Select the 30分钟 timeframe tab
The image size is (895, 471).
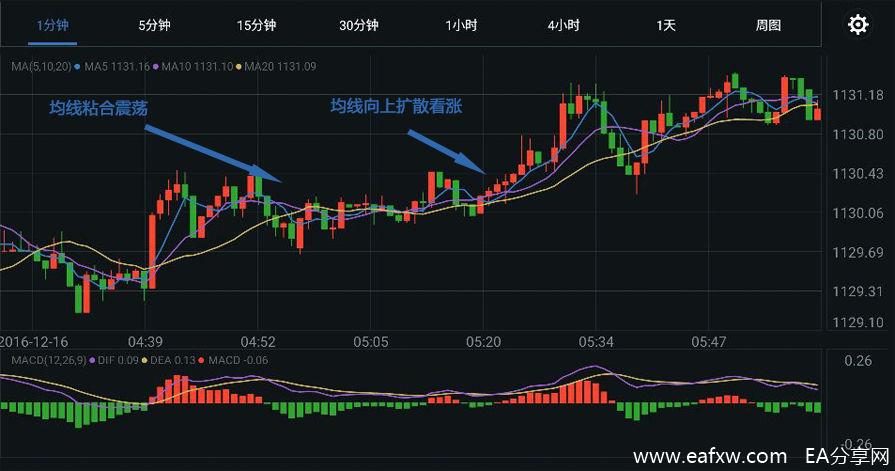(x=359, y=25)
